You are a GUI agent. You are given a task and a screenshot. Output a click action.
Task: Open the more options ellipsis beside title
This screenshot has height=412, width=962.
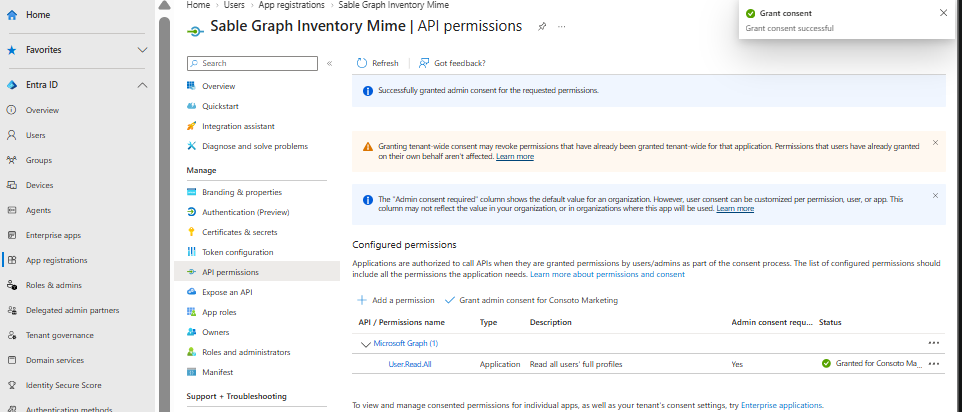561,26
